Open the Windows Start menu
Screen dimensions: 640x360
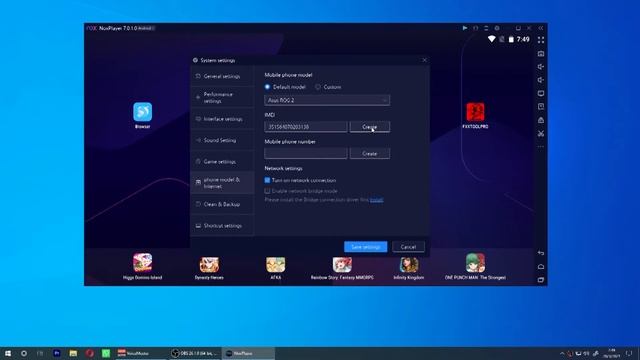pyautogui.click(x=8, y=353)
